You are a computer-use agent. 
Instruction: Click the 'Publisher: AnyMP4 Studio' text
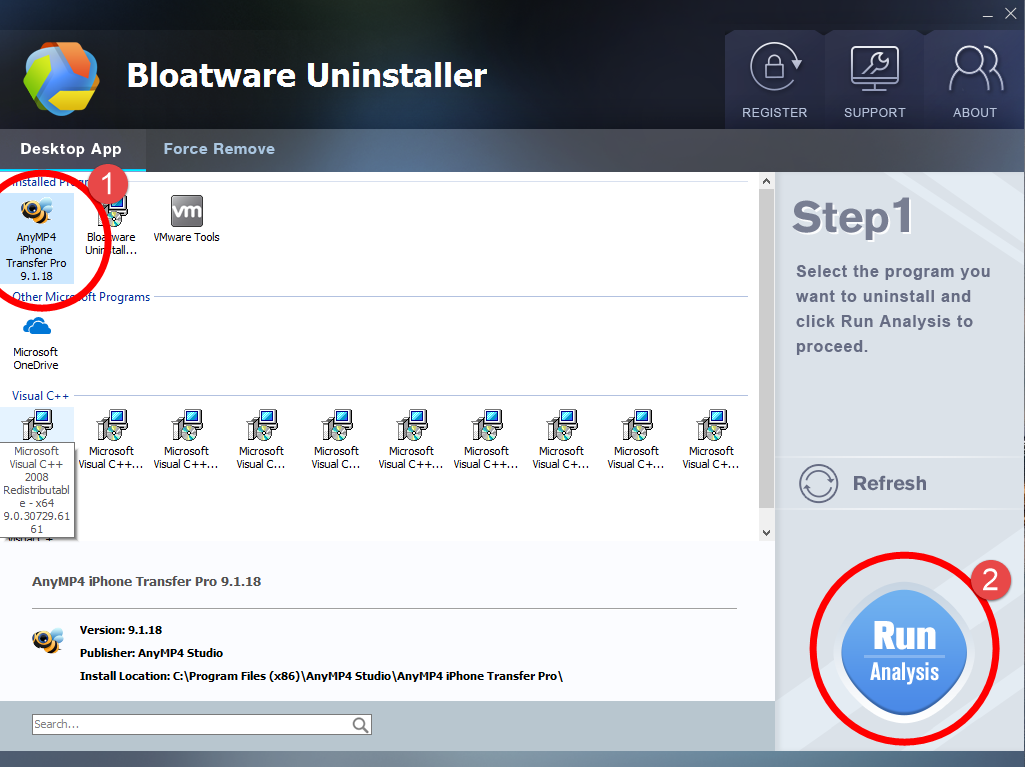(151, 653)
